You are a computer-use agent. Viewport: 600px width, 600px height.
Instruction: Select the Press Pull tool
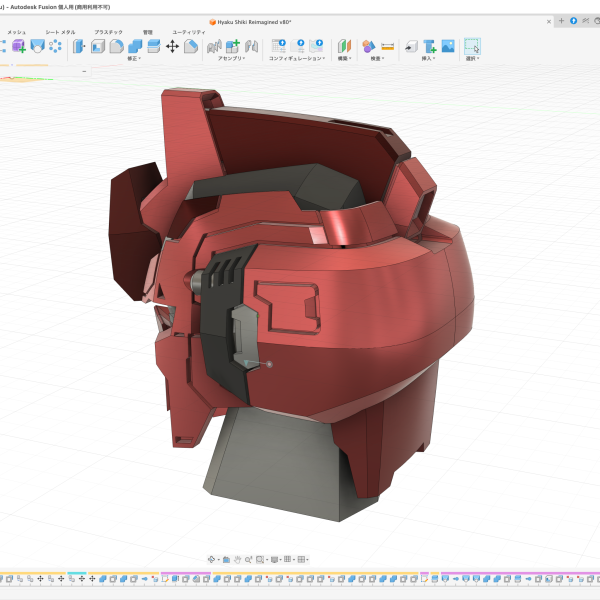tap(79, 47)
